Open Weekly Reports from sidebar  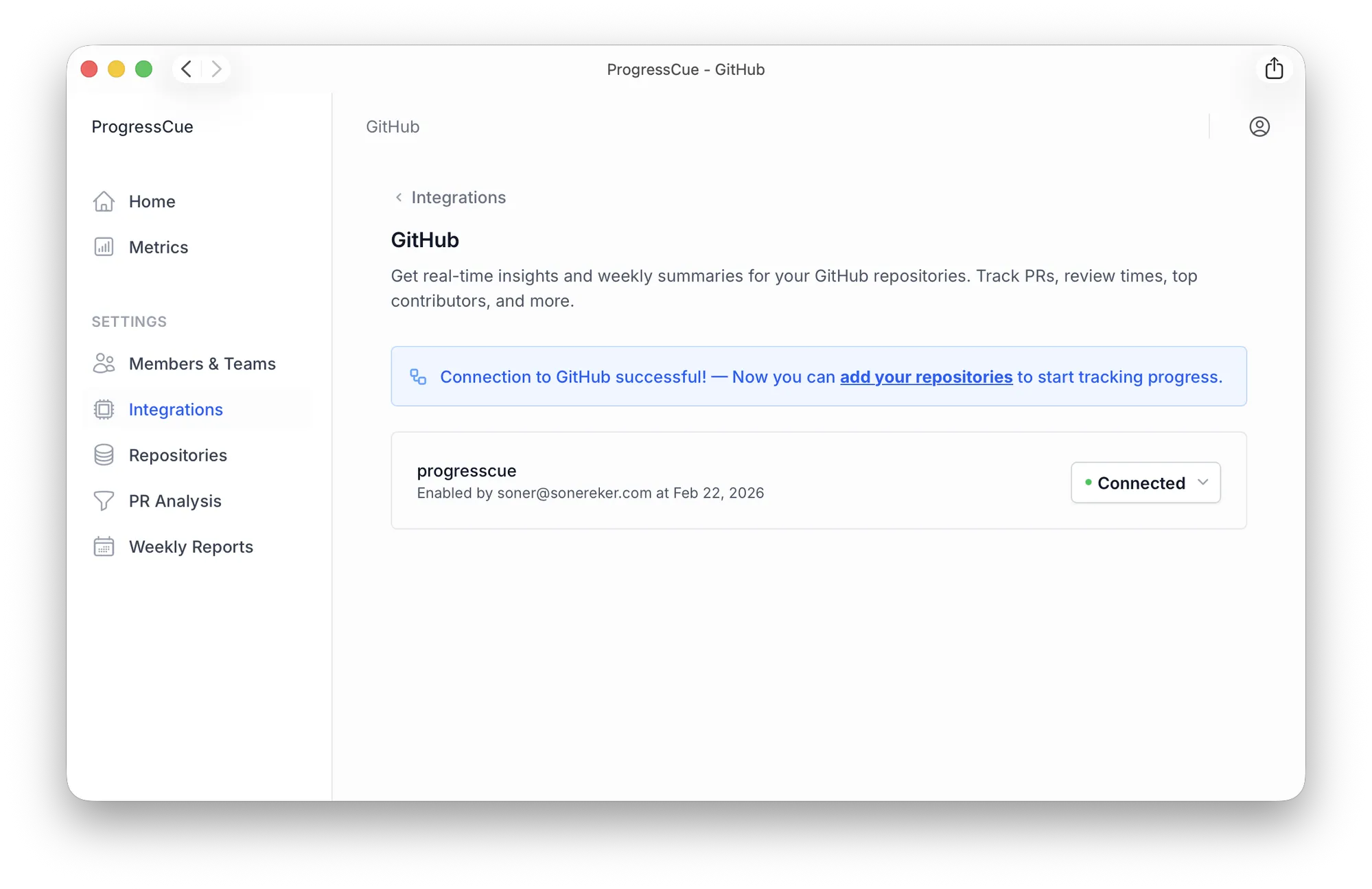(x=191, y=546)
